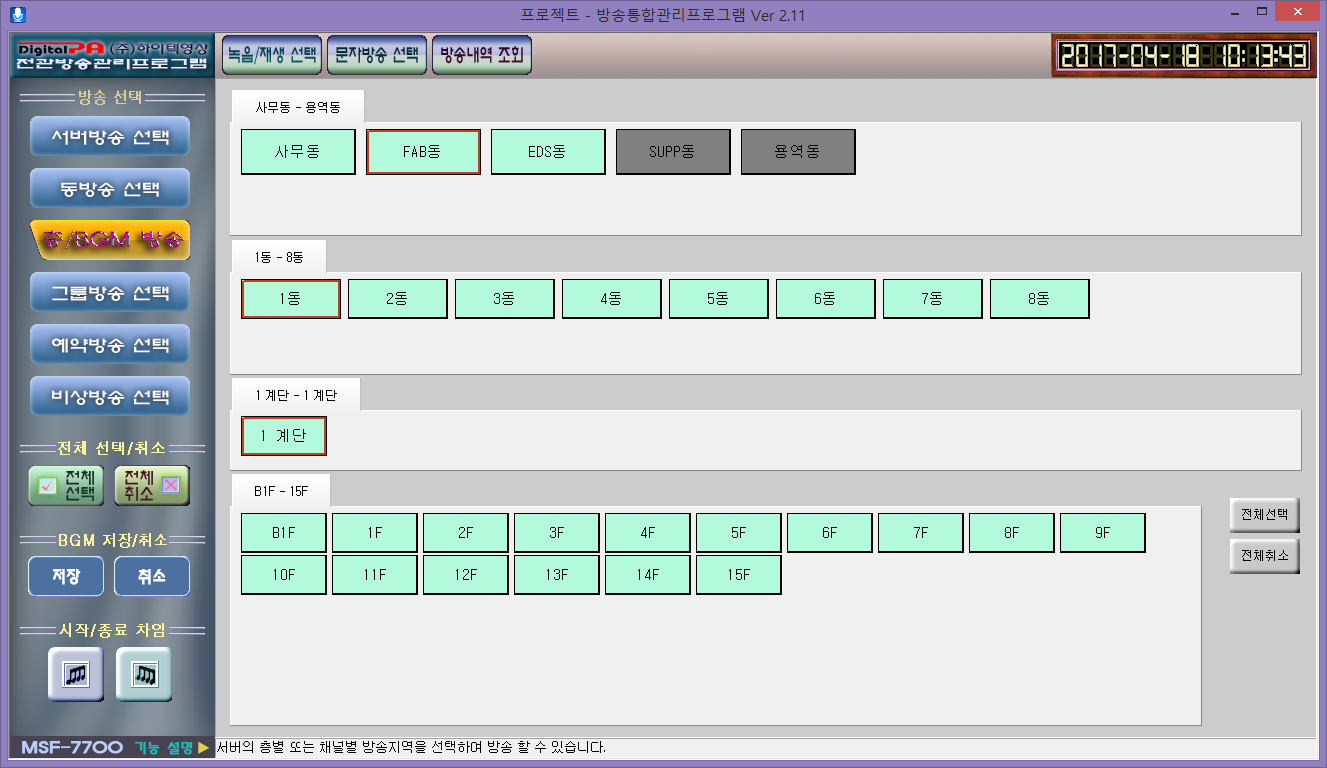Open 방송내역 조회 in the top toolbar
The width and height of the screenshot is (1327, 768).
(482, 55)
